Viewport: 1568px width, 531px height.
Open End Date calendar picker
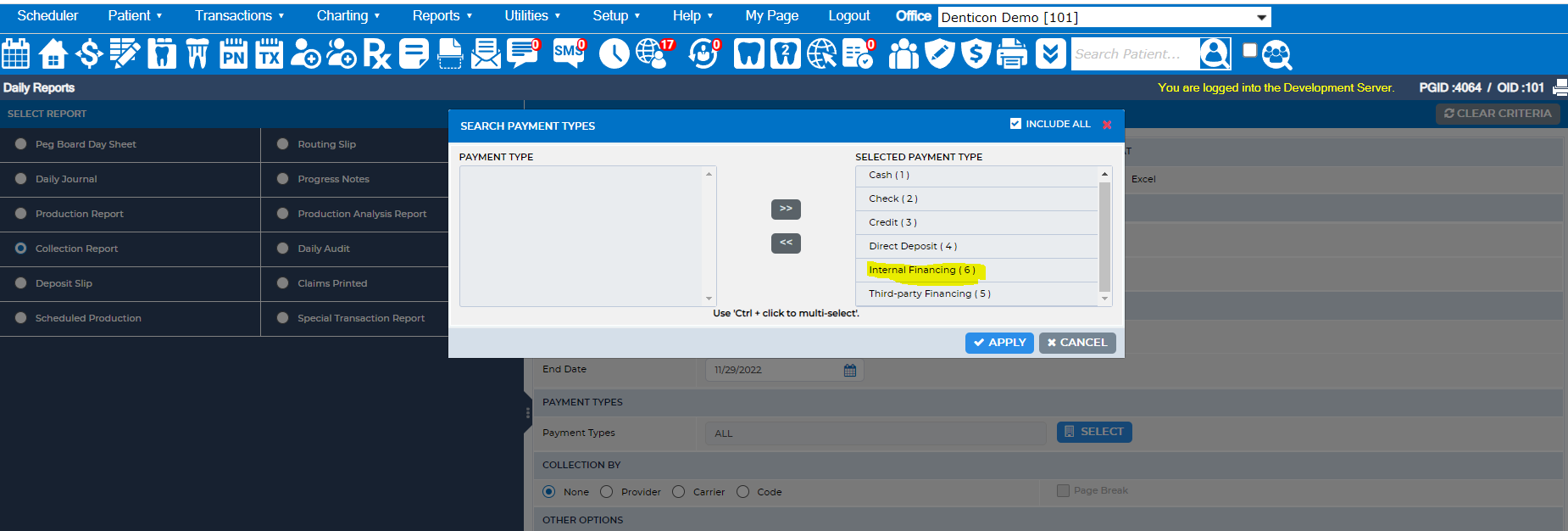(x=850, y=370)
